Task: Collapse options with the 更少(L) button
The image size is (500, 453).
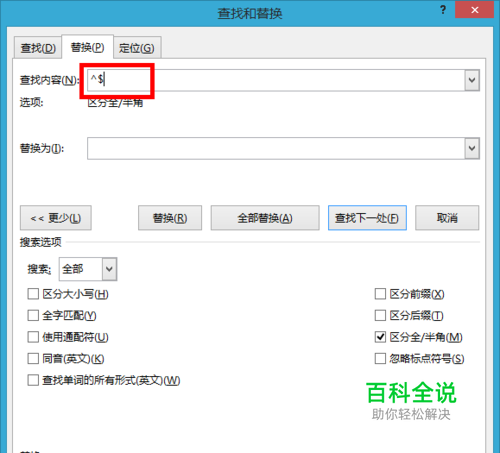Action: (x=56, y=218)
